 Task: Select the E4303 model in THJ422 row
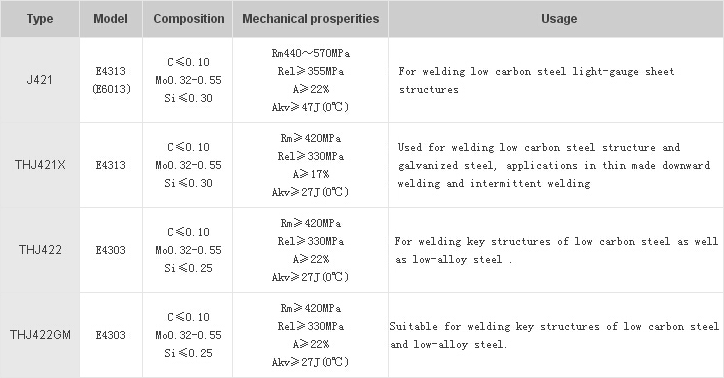[x=110, y=250]
